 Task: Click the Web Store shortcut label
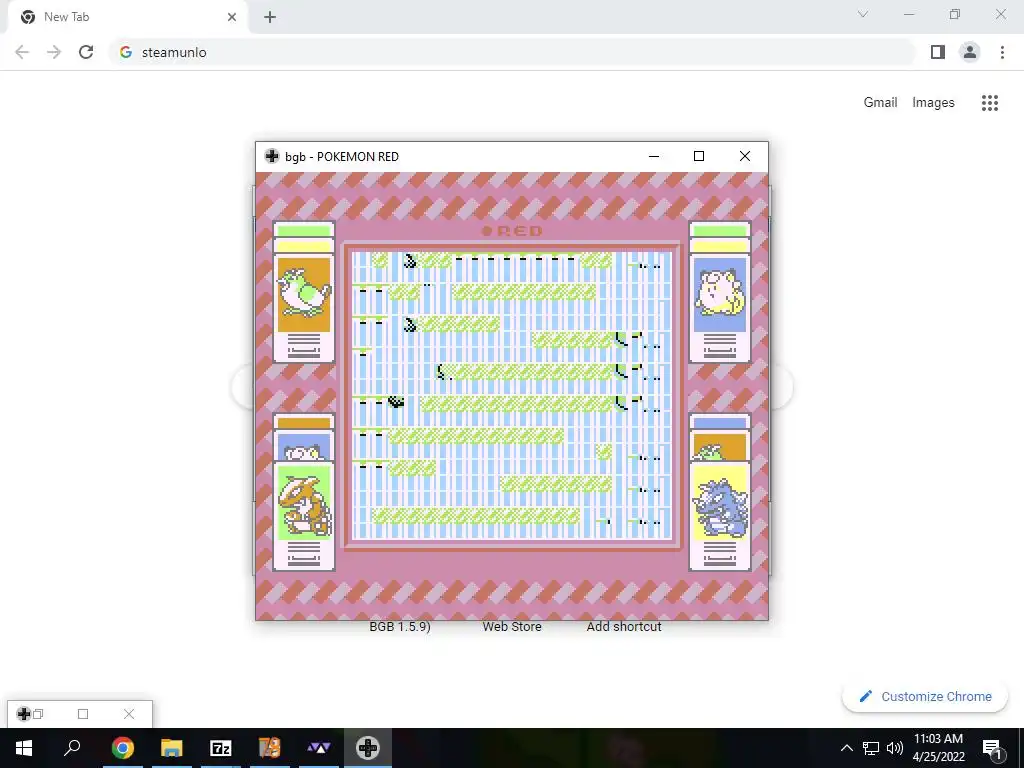click(x=512, y=627)
